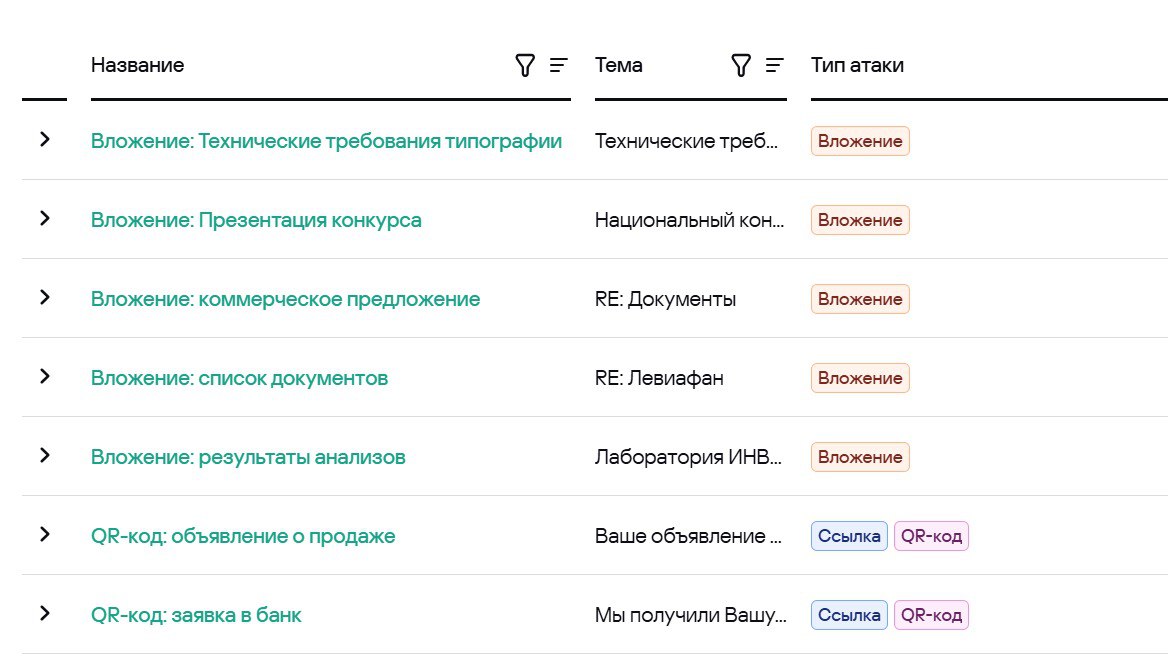Expand the заявка в банк row
Screen dimensions: 1168x660
pyautogui.click(x=44, y=614)
